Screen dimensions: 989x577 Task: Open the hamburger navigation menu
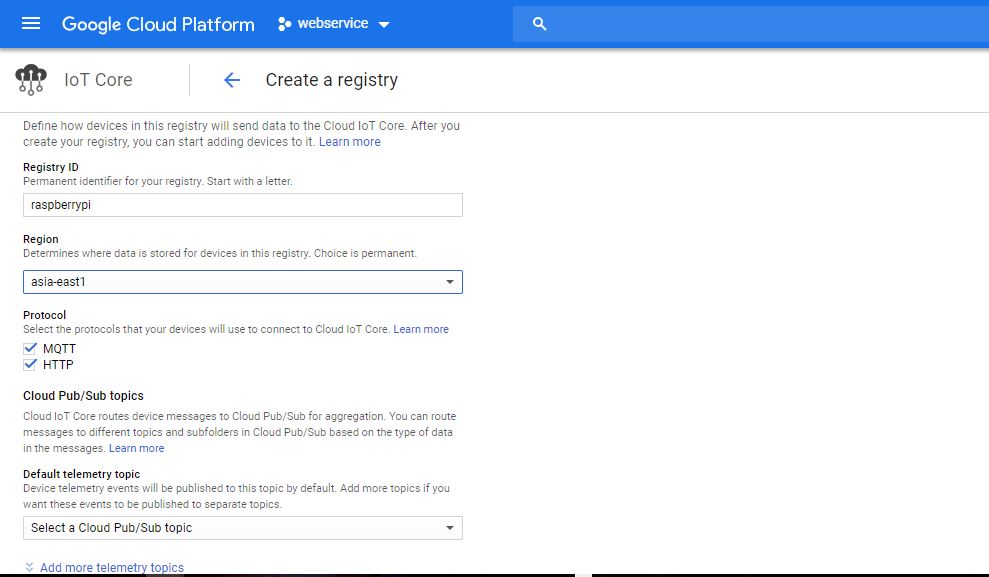pyautogui.click(x=31, y=23)
